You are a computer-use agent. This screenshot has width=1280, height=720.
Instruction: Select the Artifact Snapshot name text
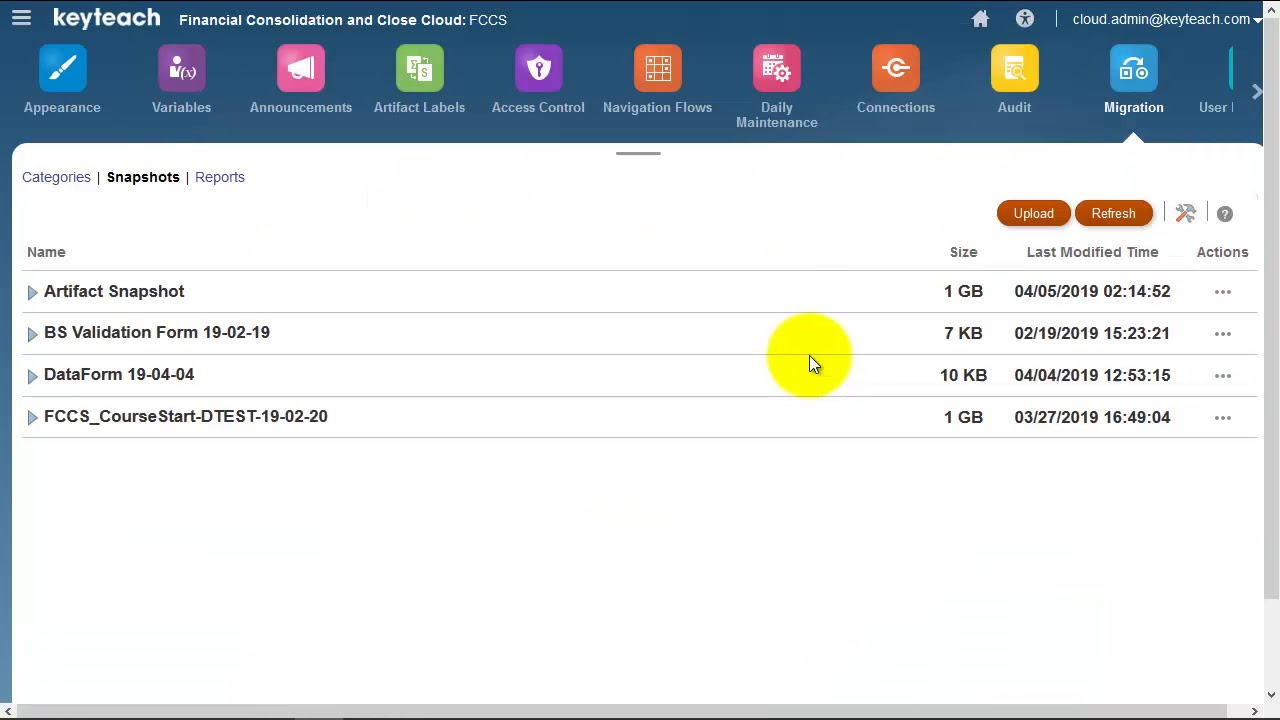click(x=114, y=291)
